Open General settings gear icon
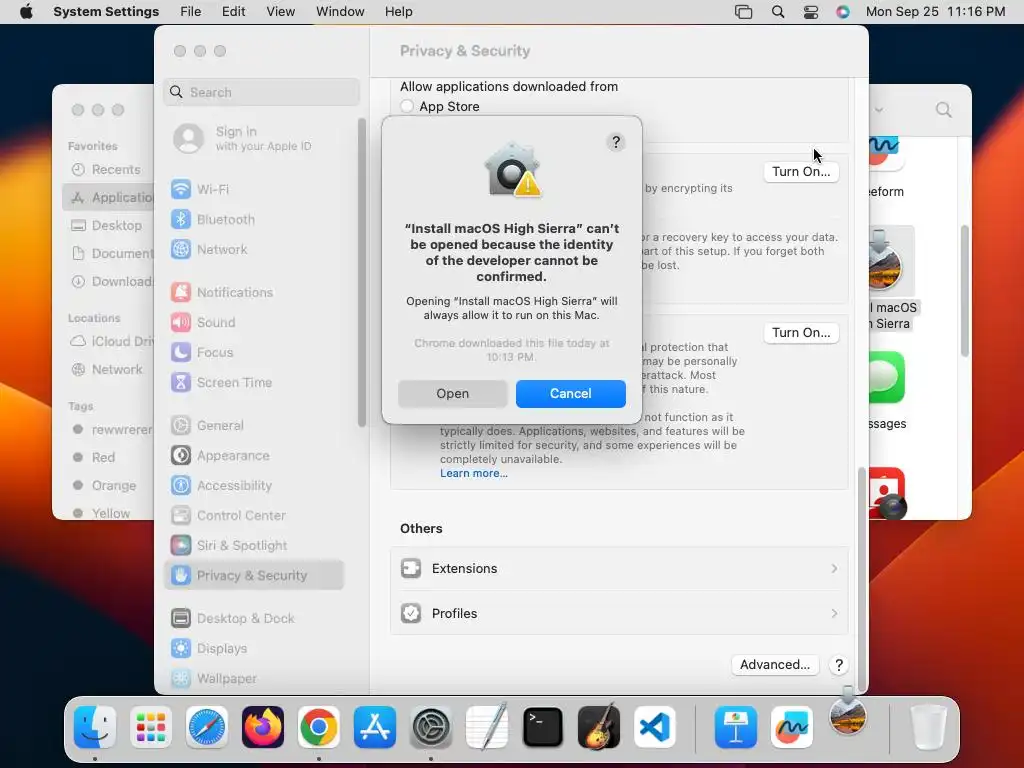Image resolution: width=1024 pixels, height=768 pixels. [181, 426]
